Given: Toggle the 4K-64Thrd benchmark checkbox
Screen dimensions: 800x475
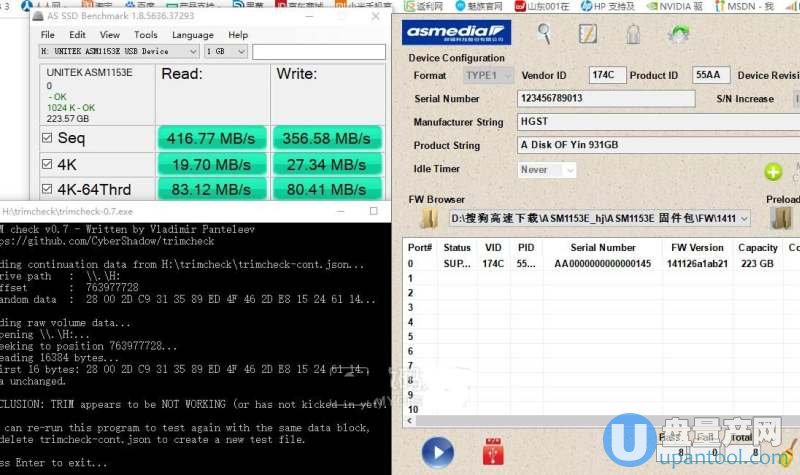Looking at the screenshot, I should coord(47,189).
